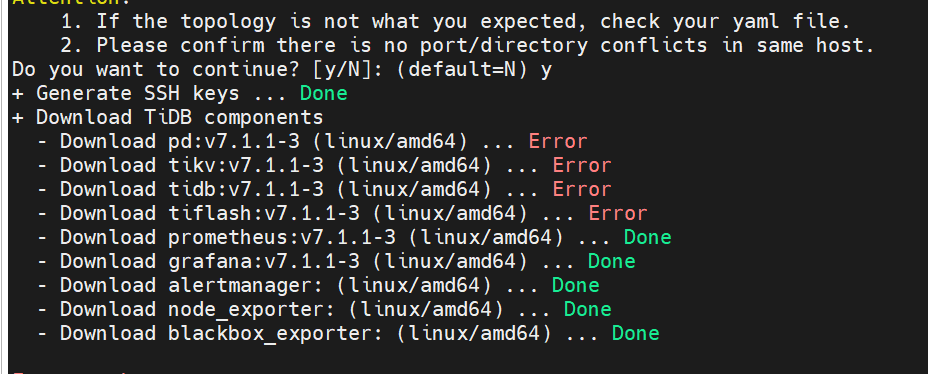Click Done status on the grafana line
The width and height of the screenshot is (928, 374).
coord(611,261)
